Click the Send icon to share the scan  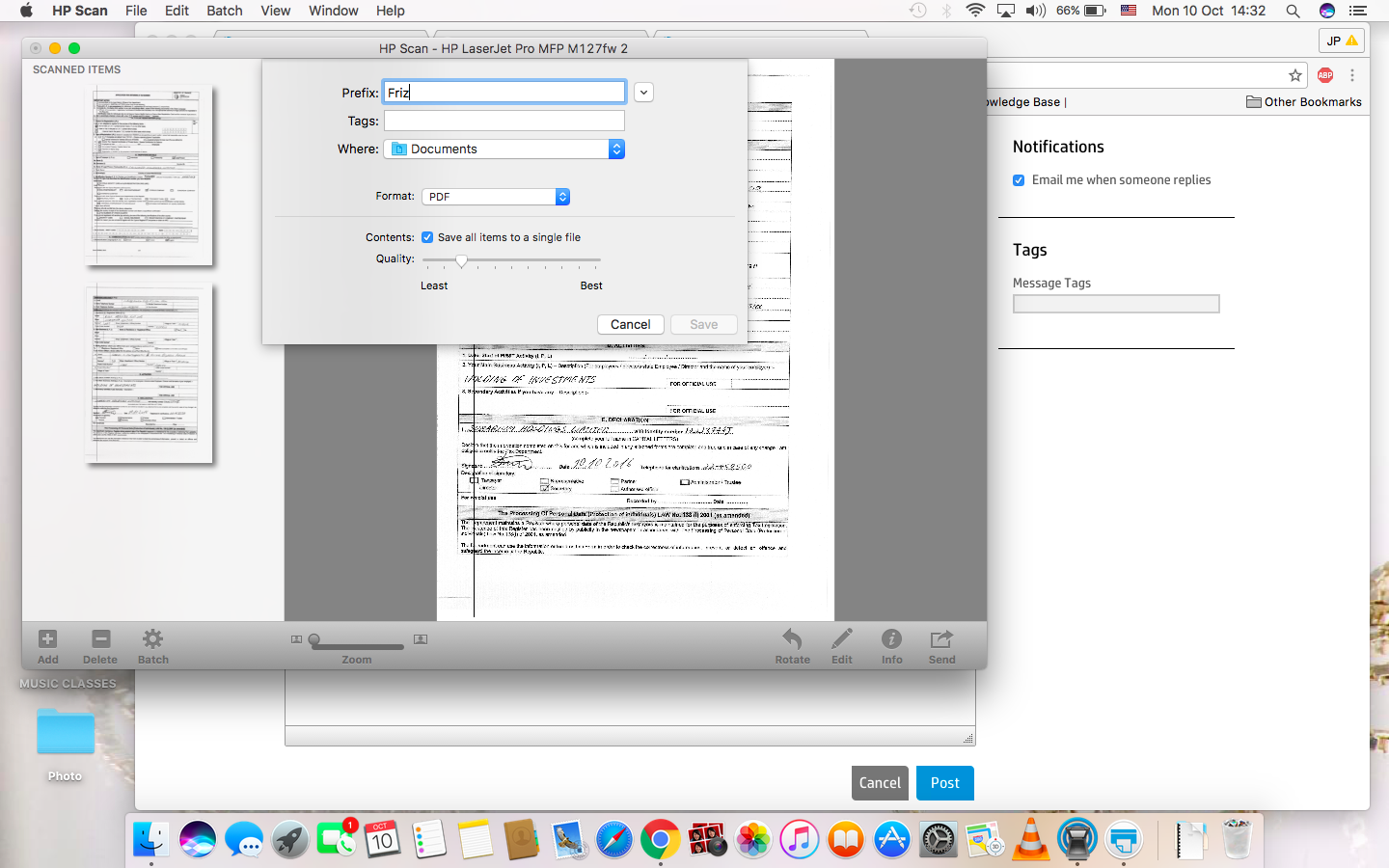(x=940, y=638)
